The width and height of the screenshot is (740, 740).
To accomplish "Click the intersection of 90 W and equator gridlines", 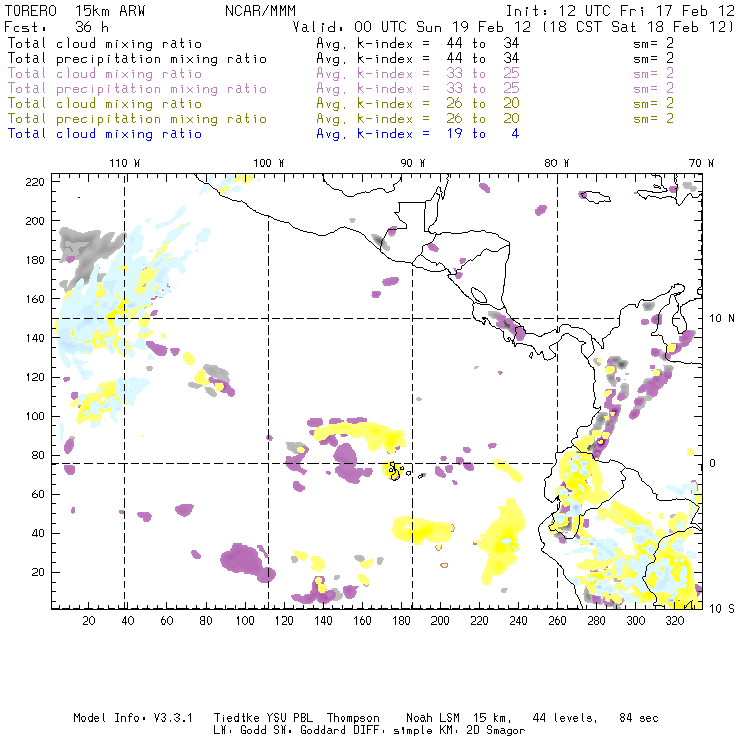I will (x=413, y=463).
